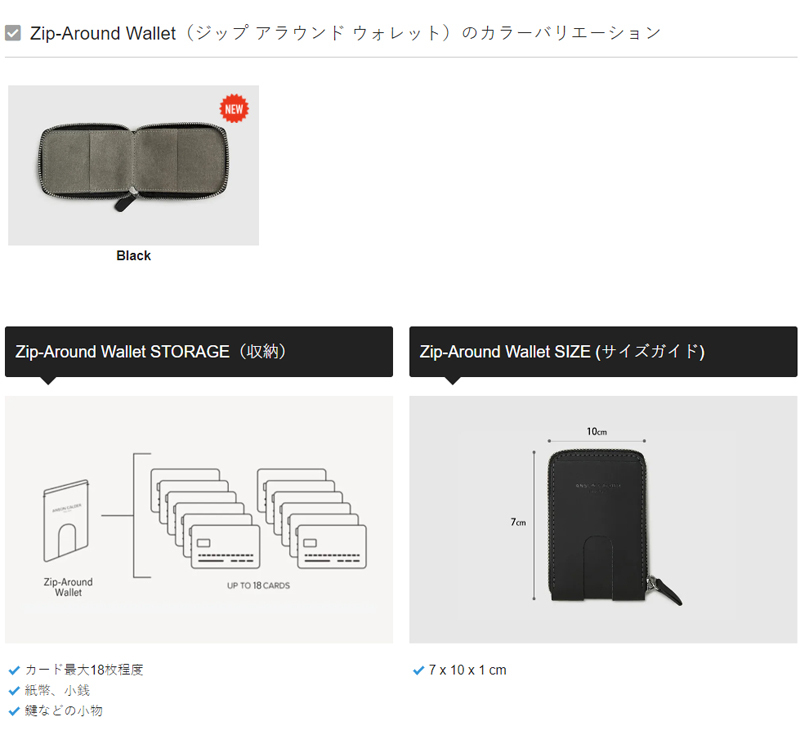Click the checkbox icon beside Zip-Around Wallet heading
The width and height of the screenshot is (800, 745).
click(x=13, y=34)
